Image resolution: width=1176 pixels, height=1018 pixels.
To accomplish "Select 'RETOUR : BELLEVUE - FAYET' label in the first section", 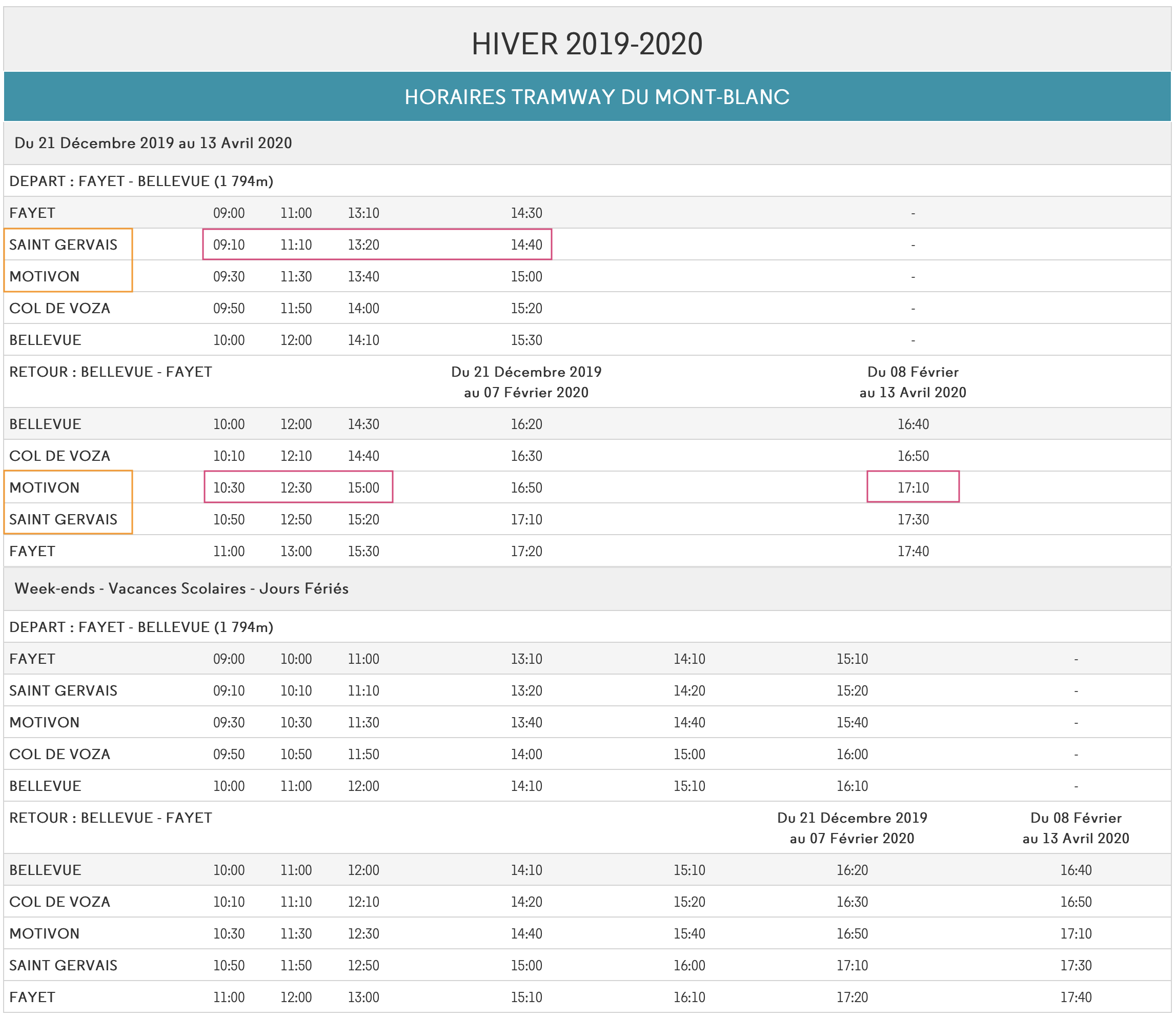I will 111,372.
